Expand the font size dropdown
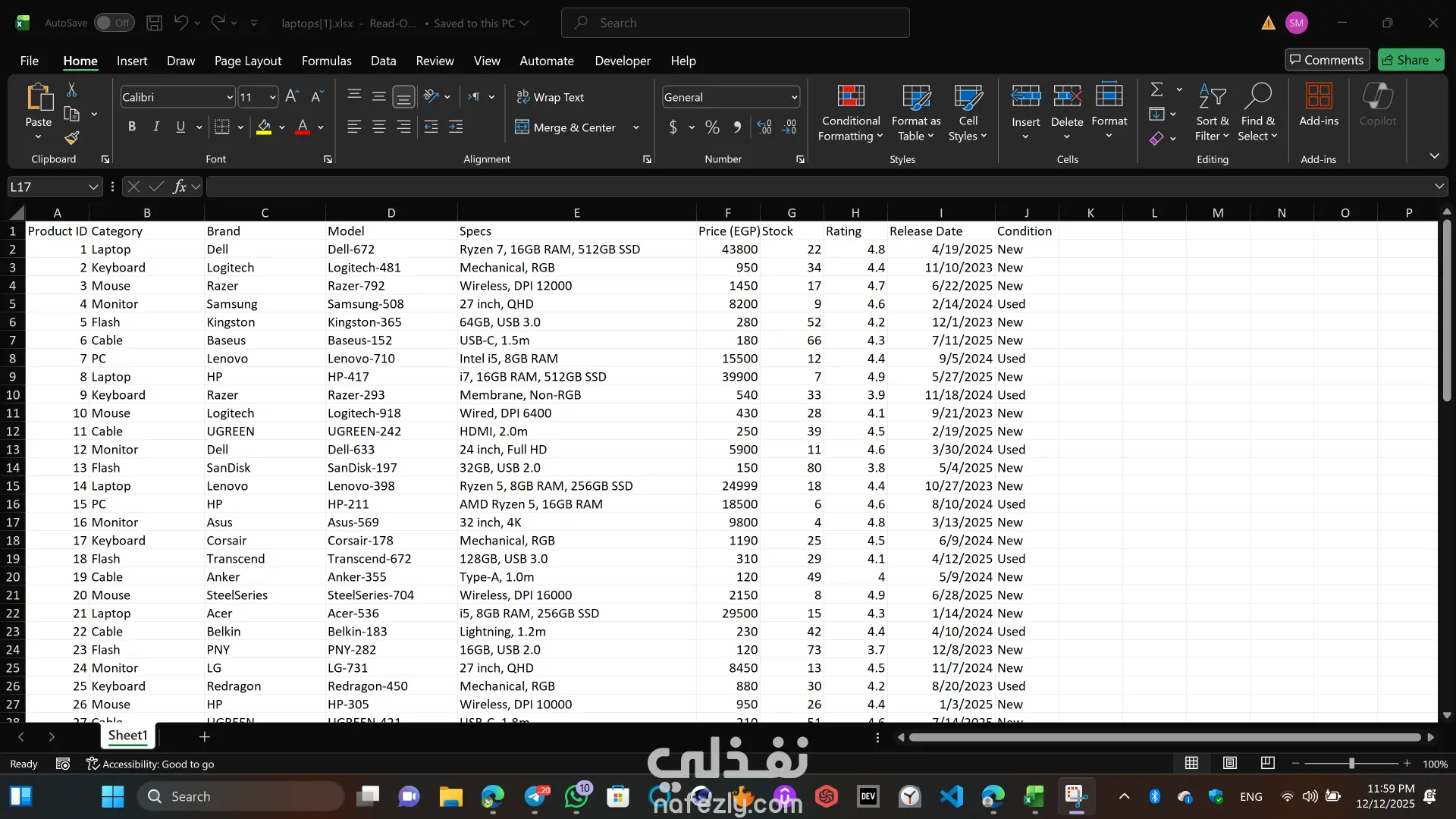This screenshot has width=1456, height=819. pyautogui.click(x=272, y=97)
